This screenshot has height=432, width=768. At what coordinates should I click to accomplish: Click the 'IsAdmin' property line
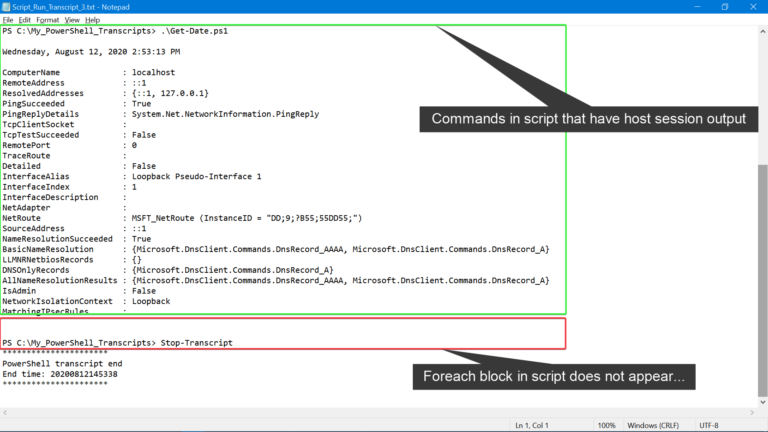pos(79,291)
